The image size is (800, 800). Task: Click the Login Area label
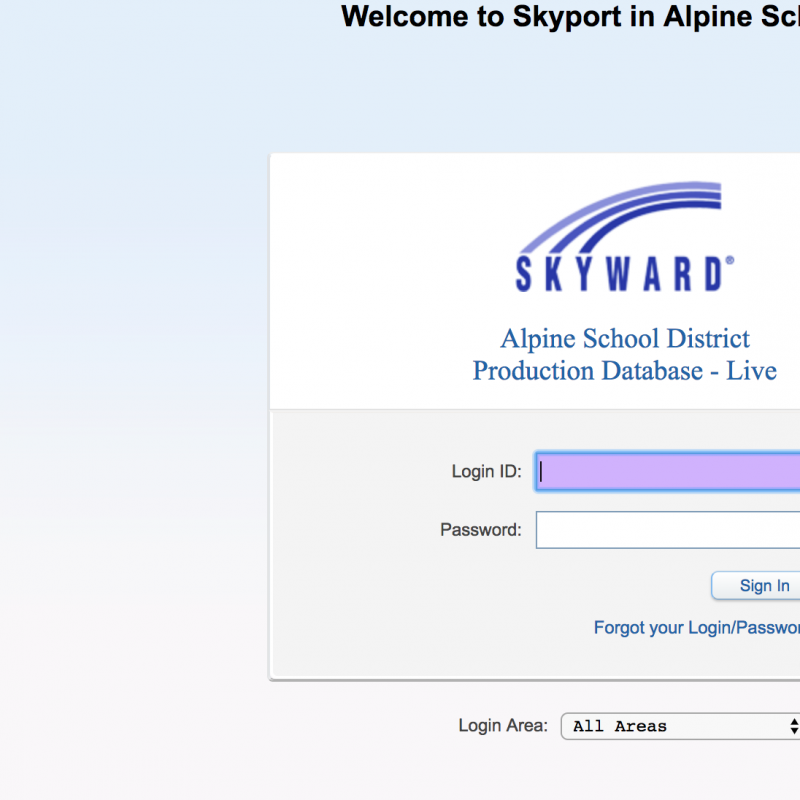(503, 725)
